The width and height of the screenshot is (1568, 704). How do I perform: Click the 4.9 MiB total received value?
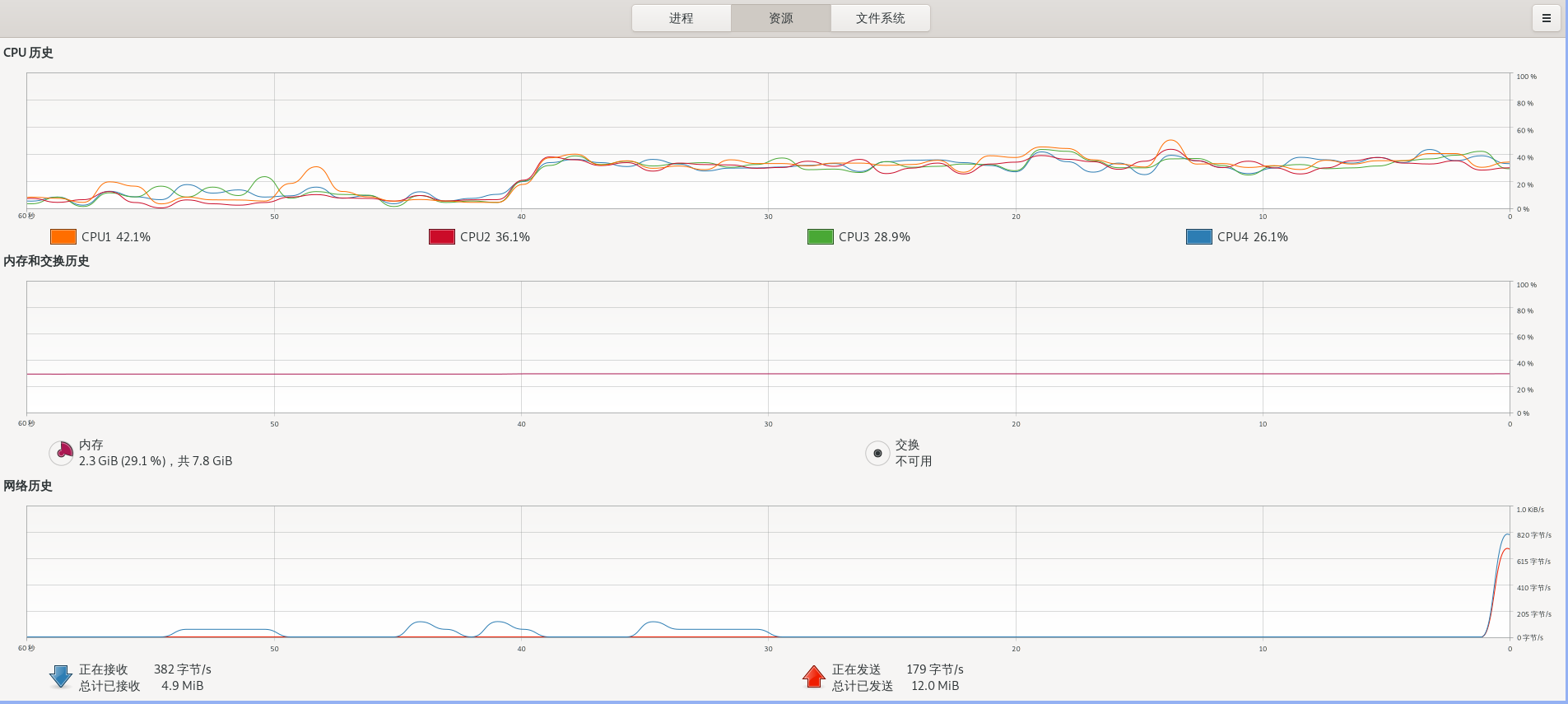183,686
